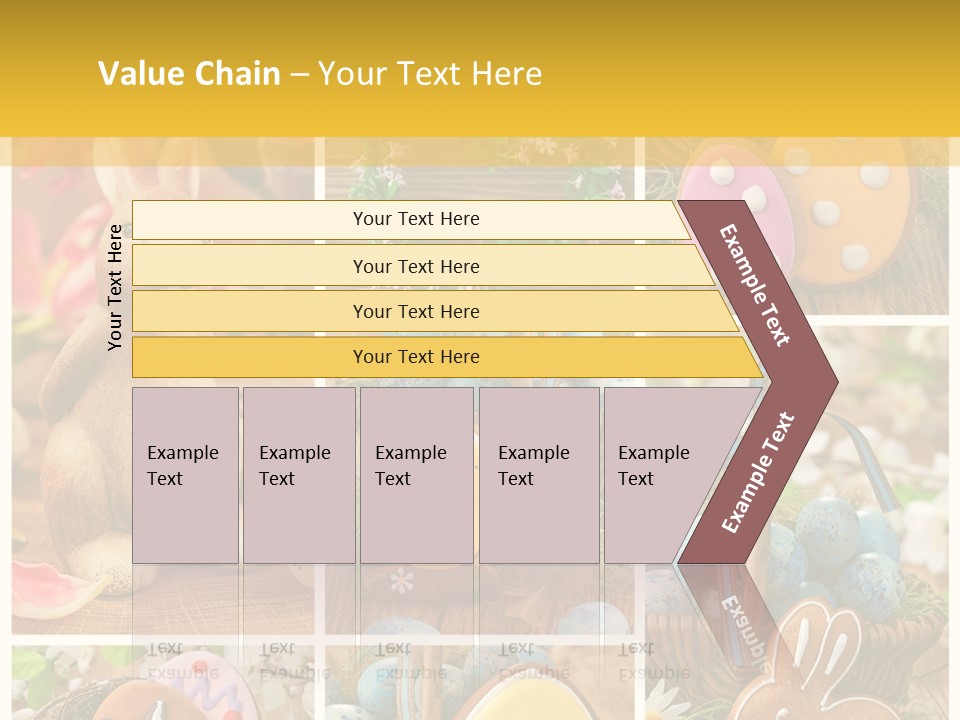Click the upper chevron arm "Example Text"
This screenshot has width=960, height=720.
pos(756,284)
